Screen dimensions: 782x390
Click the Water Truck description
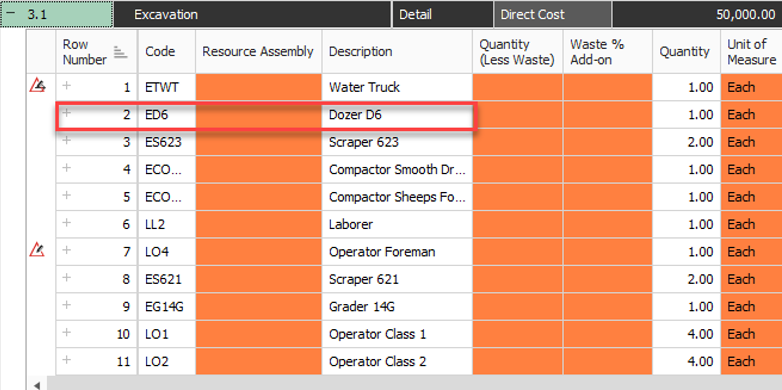(364, 87)
